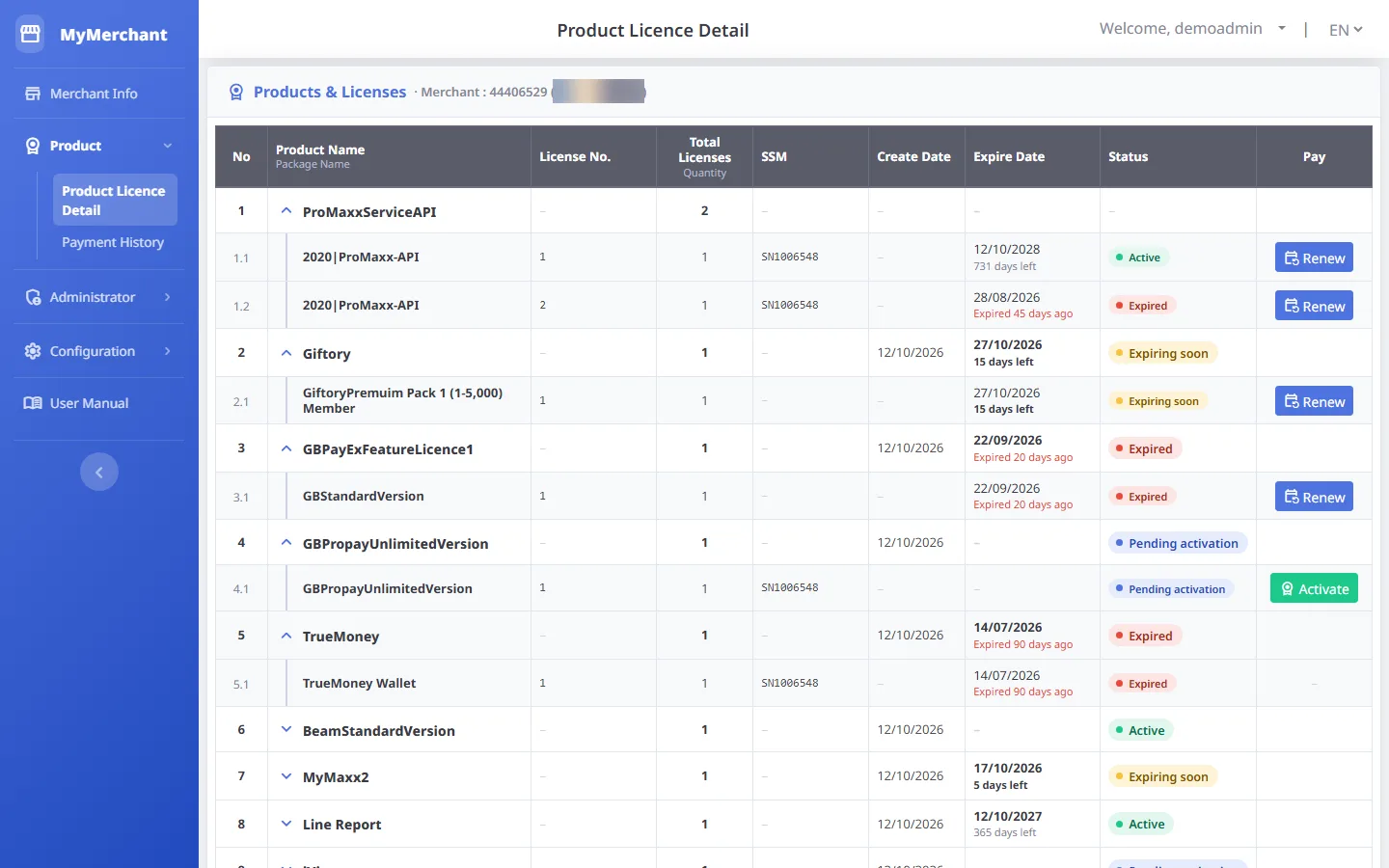
Task: Expand the Configuration submenu arrow
Action: click(x=168, y=351)
